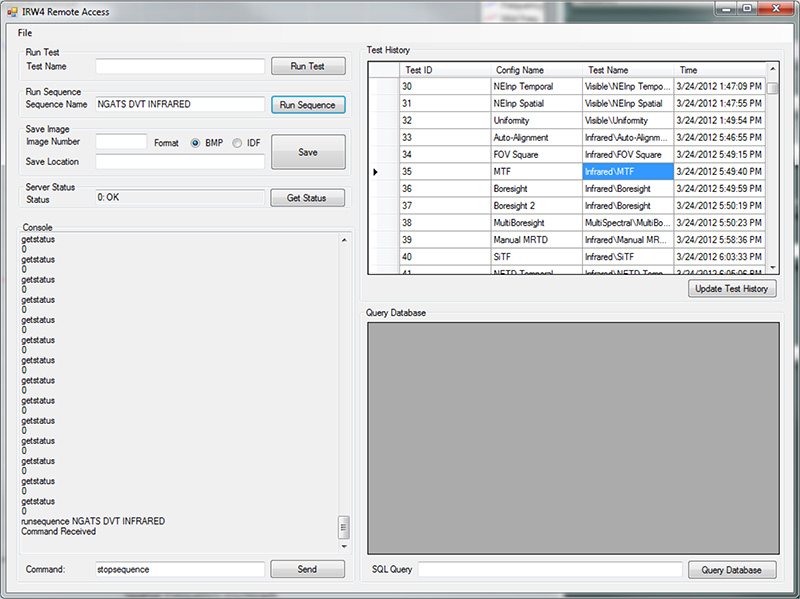Select the BMP format radio button

pos(196,143)
